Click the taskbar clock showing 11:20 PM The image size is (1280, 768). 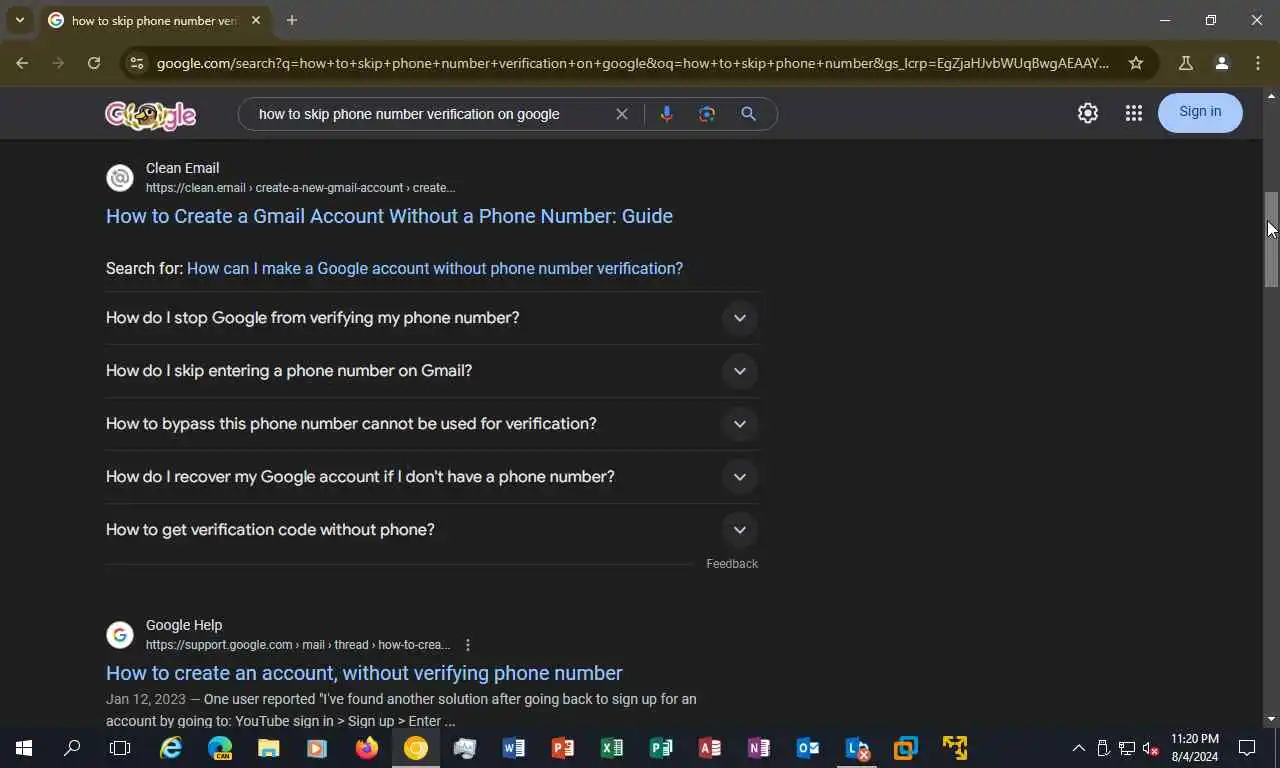coord(1194,748)
